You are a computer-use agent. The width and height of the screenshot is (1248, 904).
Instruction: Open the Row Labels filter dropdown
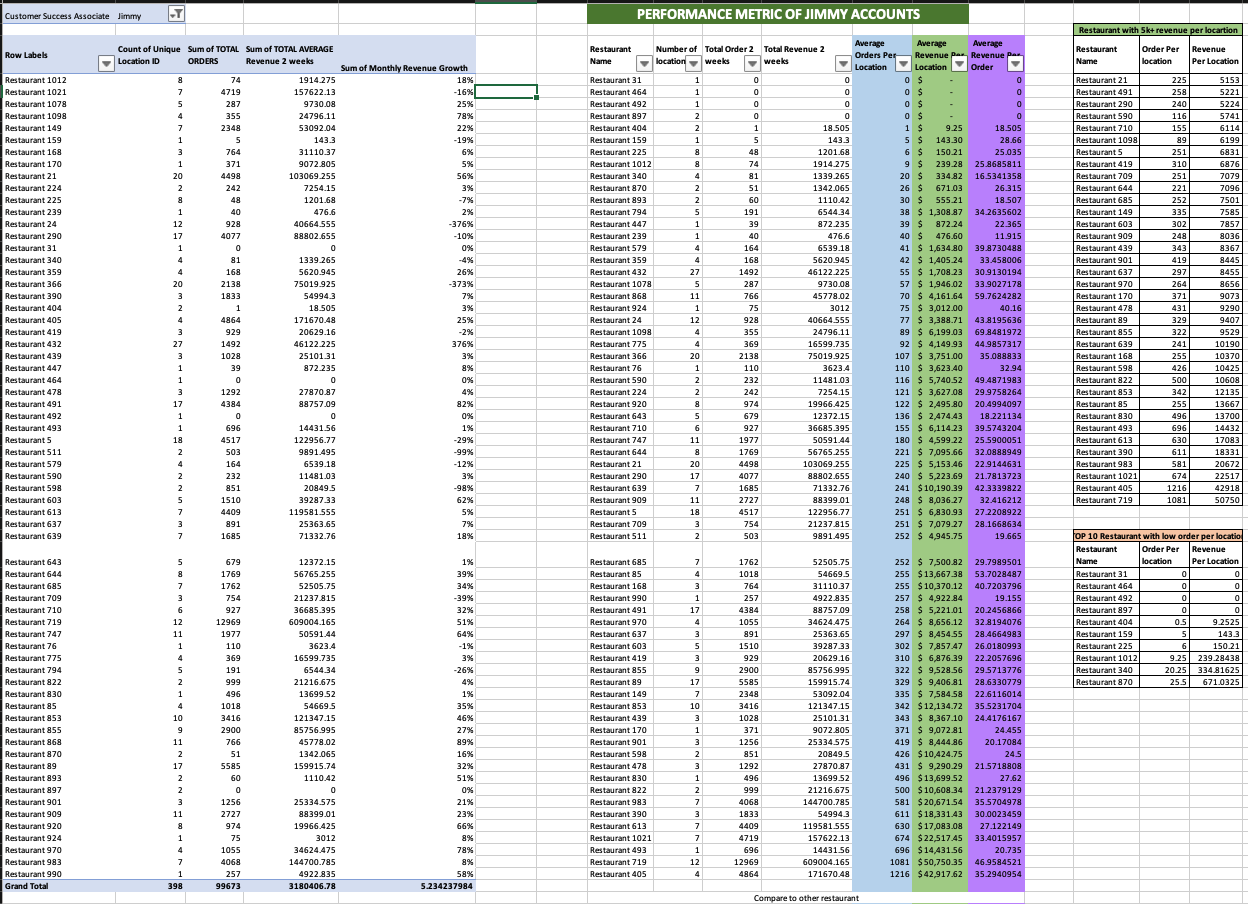pos(107,63)
